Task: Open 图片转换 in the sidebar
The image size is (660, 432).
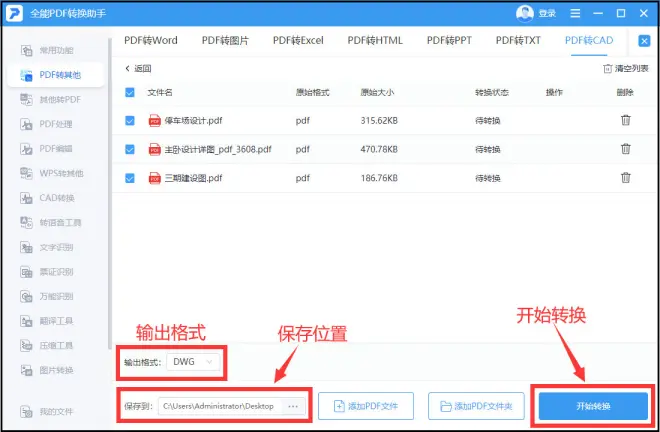Action: (x=47, y=370)
